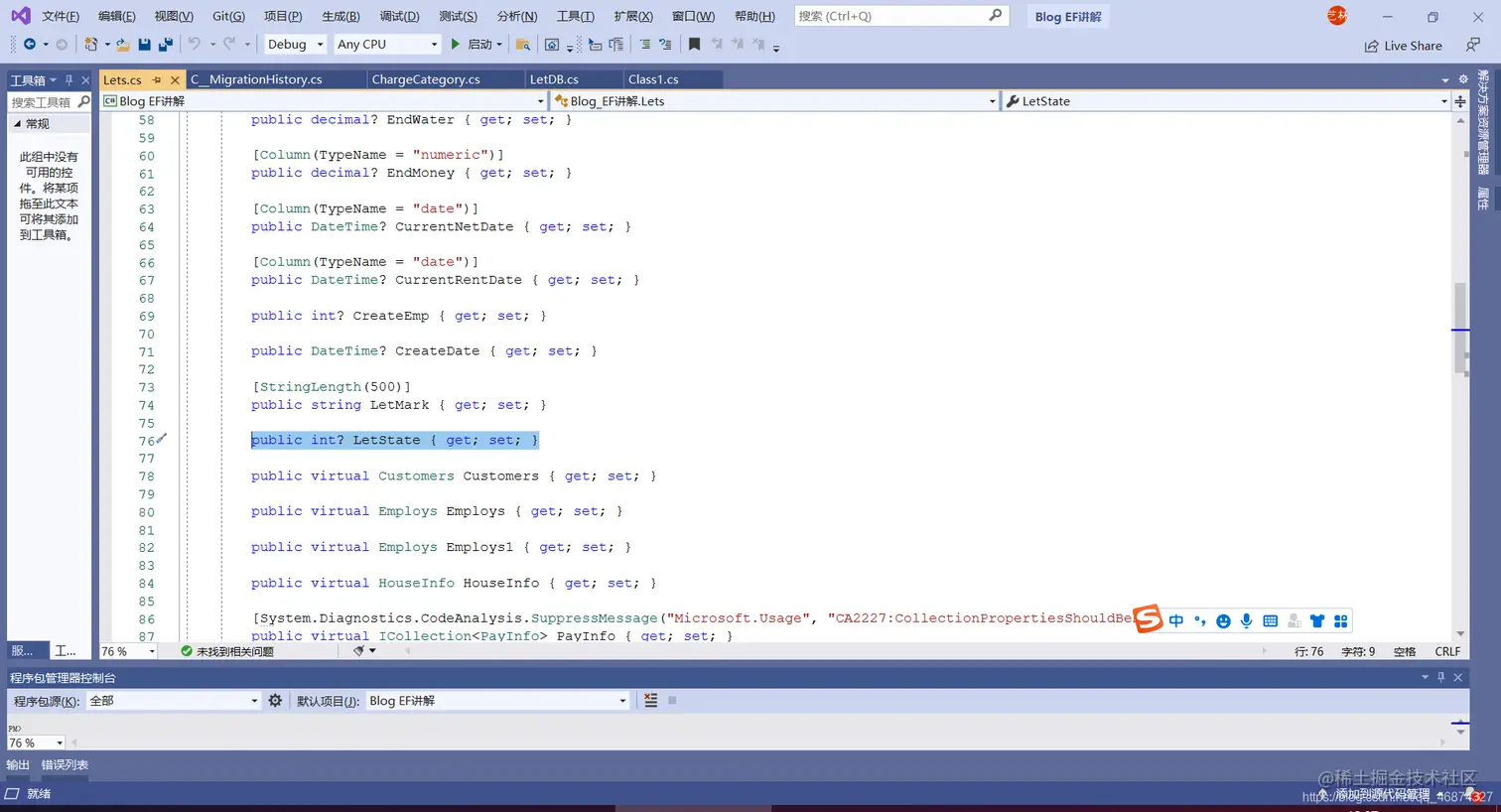This screenshot has width=1501, height=812.
Task: Open the default project dropdown
Action: coord(498,701)
